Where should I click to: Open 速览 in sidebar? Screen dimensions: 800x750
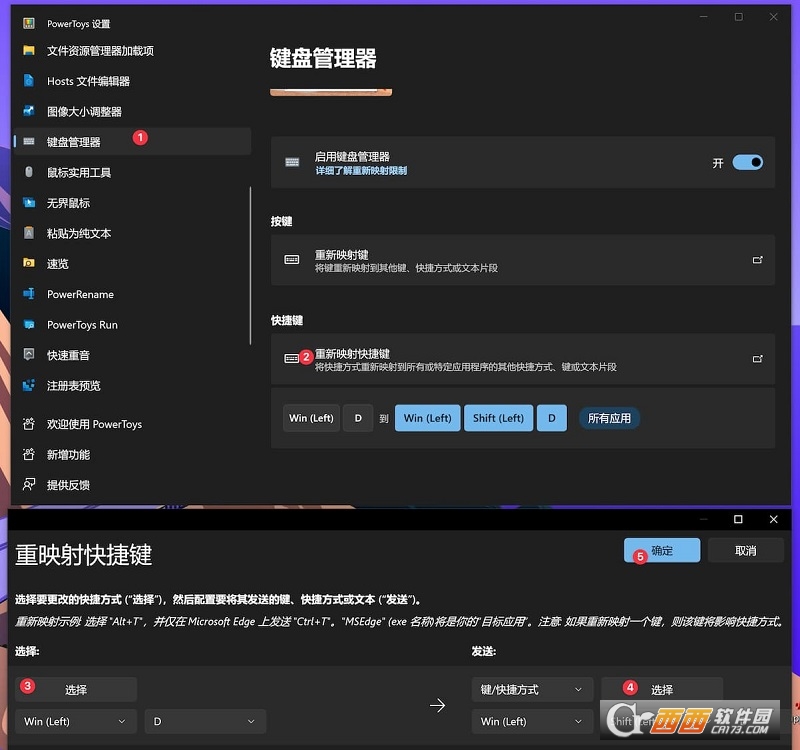coord(133,263)
